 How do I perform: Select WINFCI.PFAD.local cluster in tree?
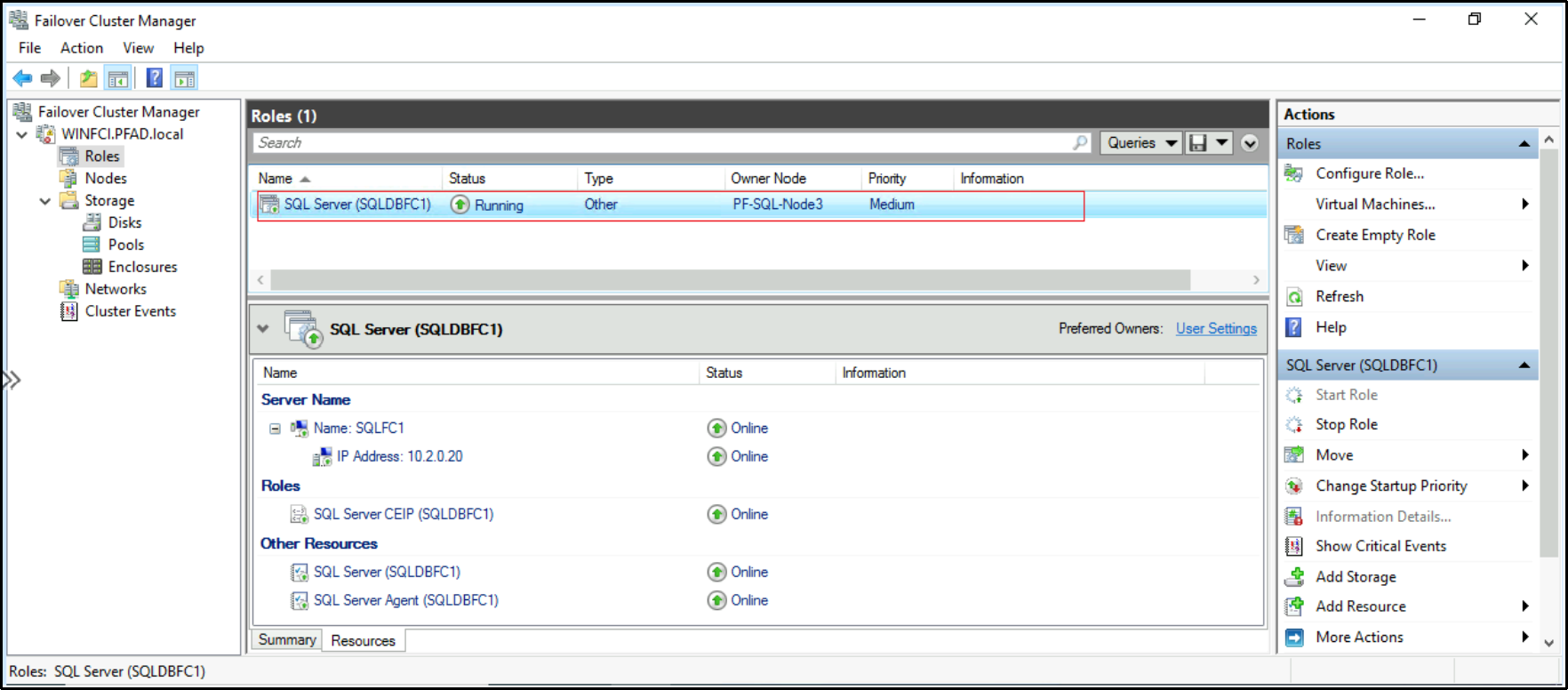(122, 134)
